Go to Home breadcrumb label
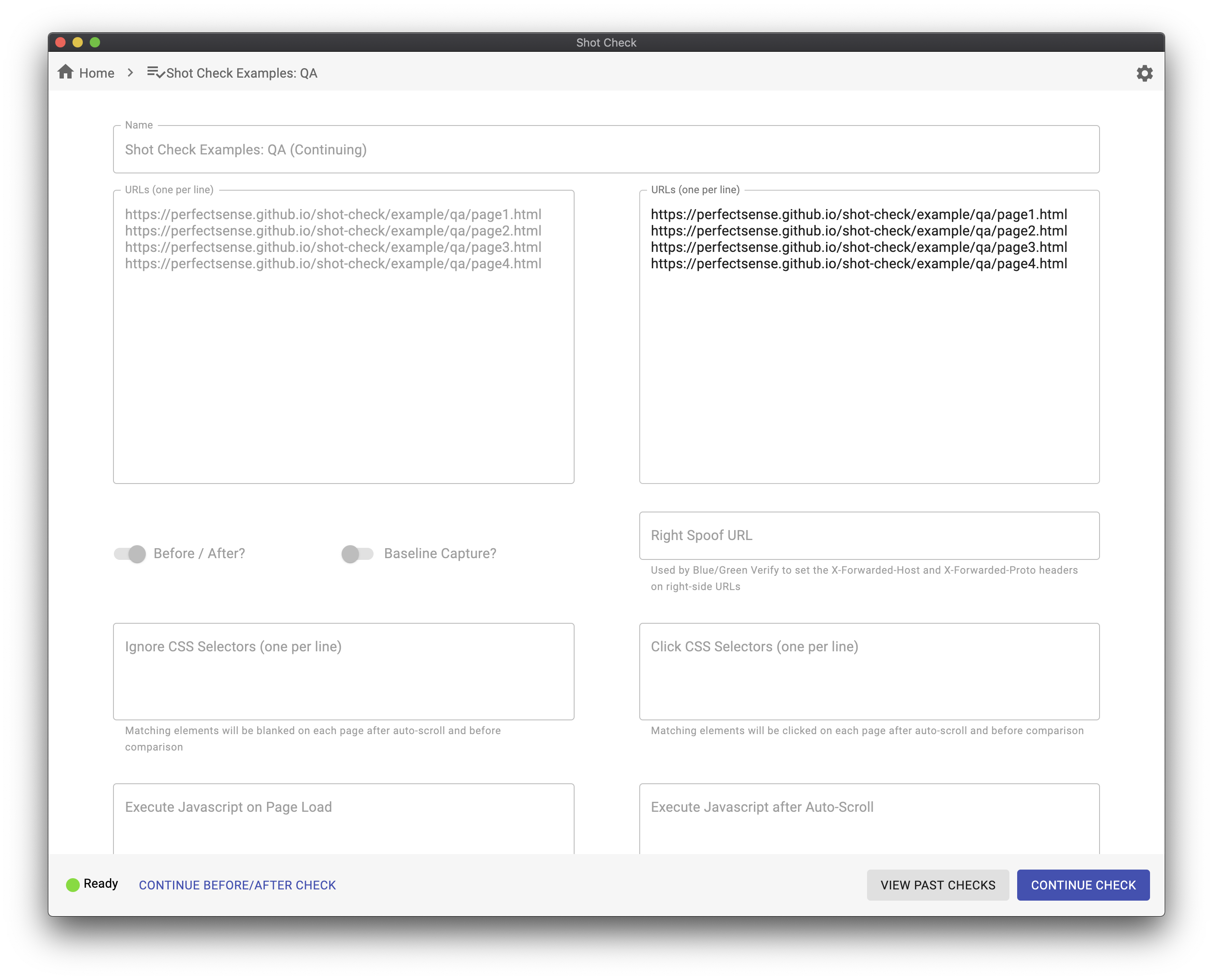Viewport: 1213px width, 980px height. click(97, 73)
